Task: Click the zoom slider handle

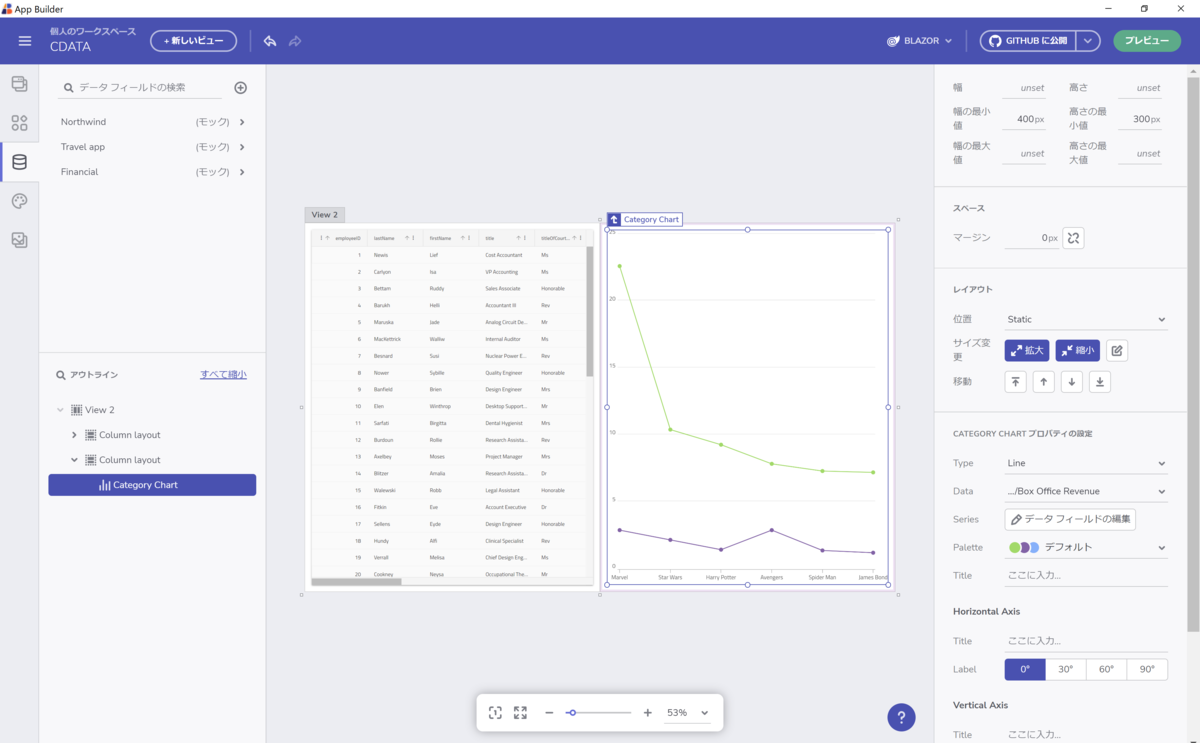Action: coord(571,713)
